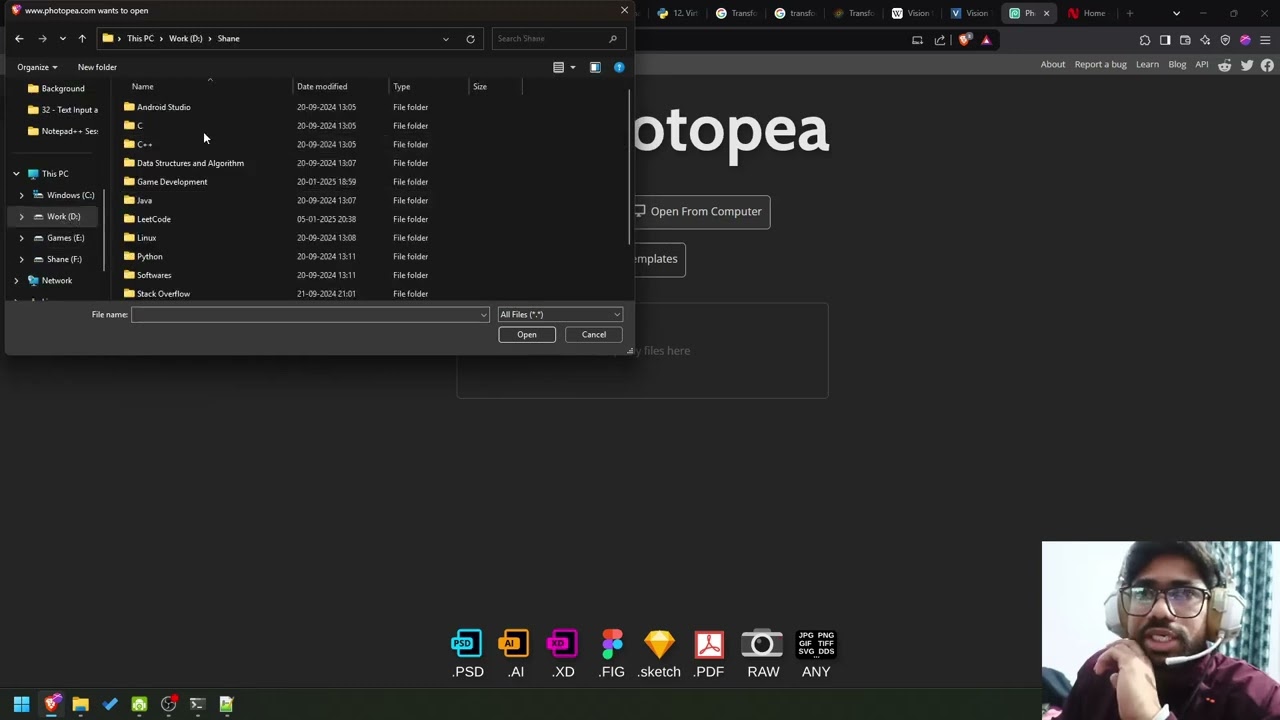Viewport: 1280px width, 720px height.
Task: Select the Android Studio folder
Action: (164, 107)
